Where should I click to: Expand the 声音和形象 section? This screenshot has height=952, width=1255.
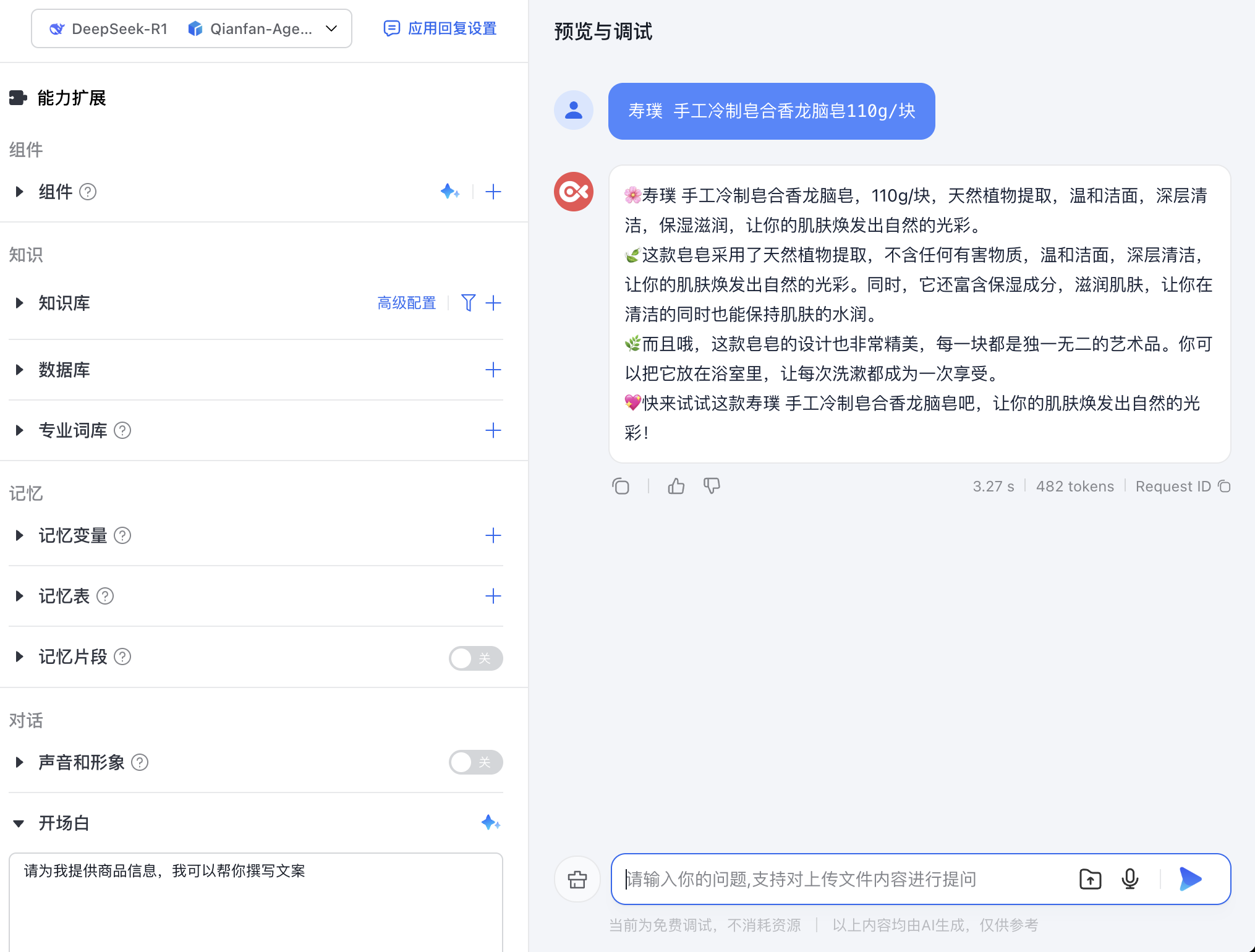click(19, 762)
